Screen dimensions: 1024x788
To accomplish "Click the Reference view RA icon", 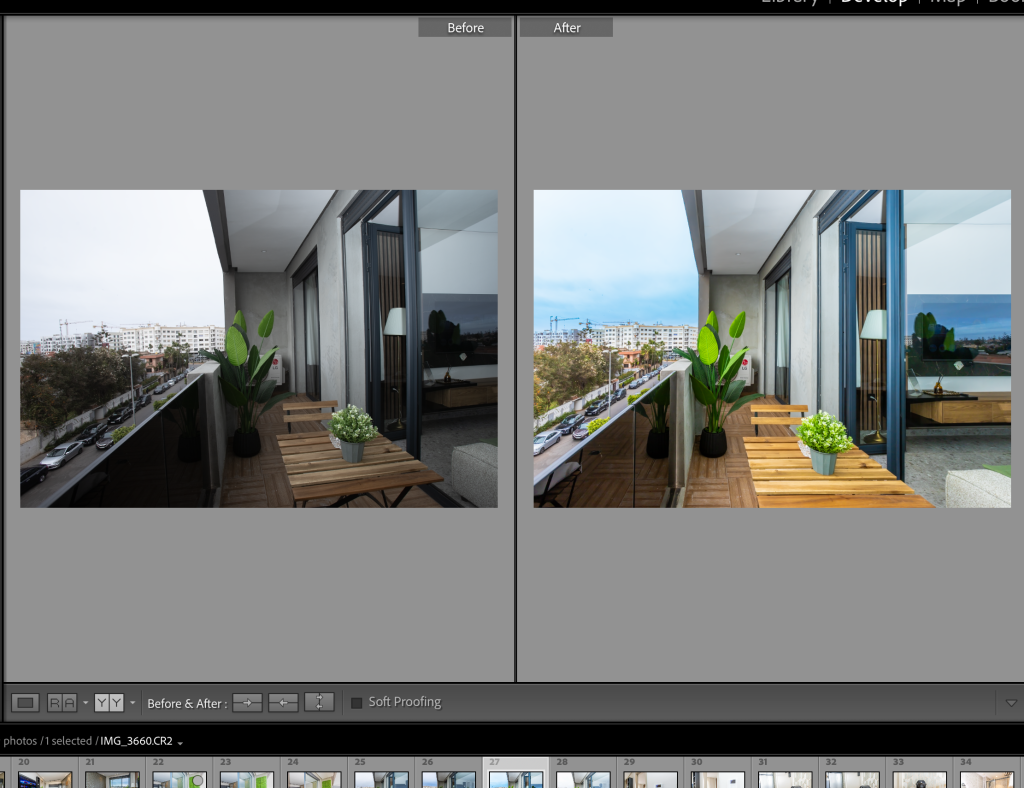I will click(61, 703).
